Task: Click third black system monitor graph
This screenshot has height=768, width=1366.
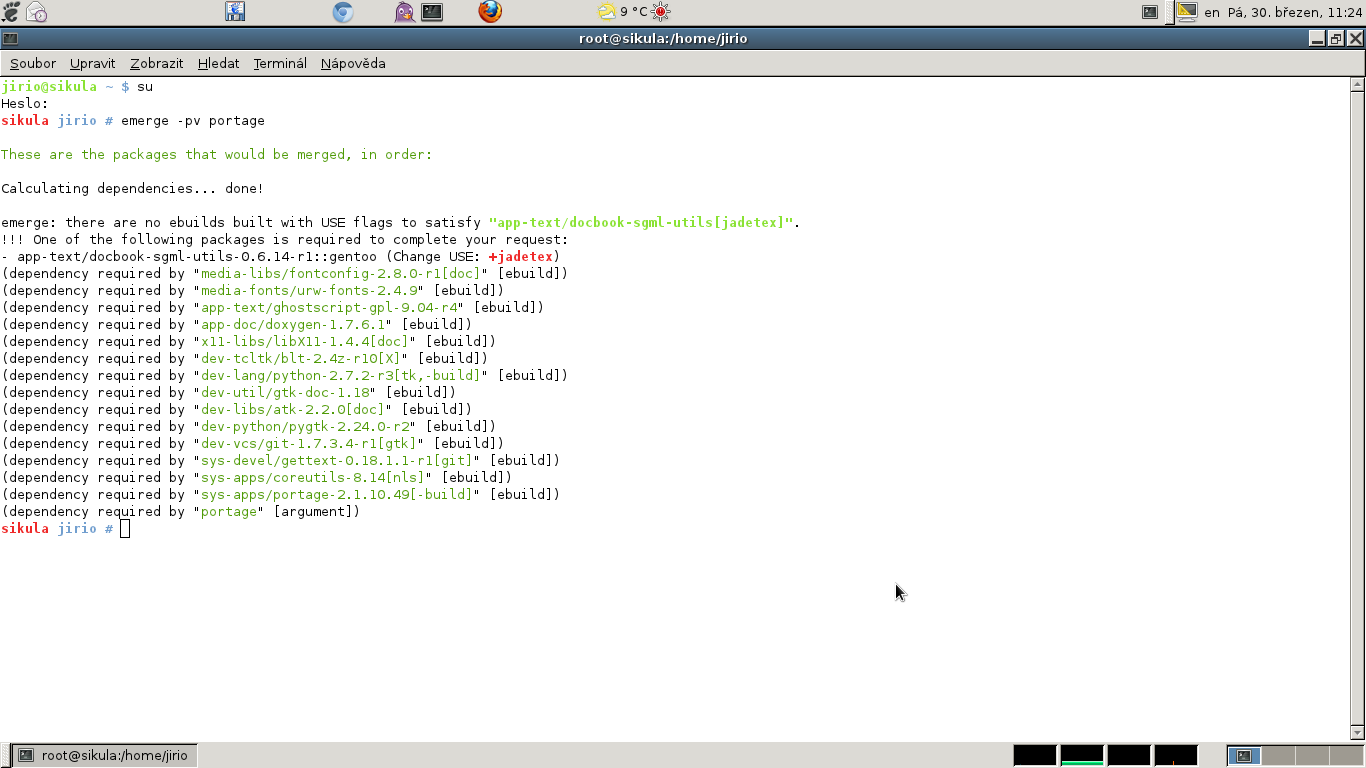Action: point(1129,755)
